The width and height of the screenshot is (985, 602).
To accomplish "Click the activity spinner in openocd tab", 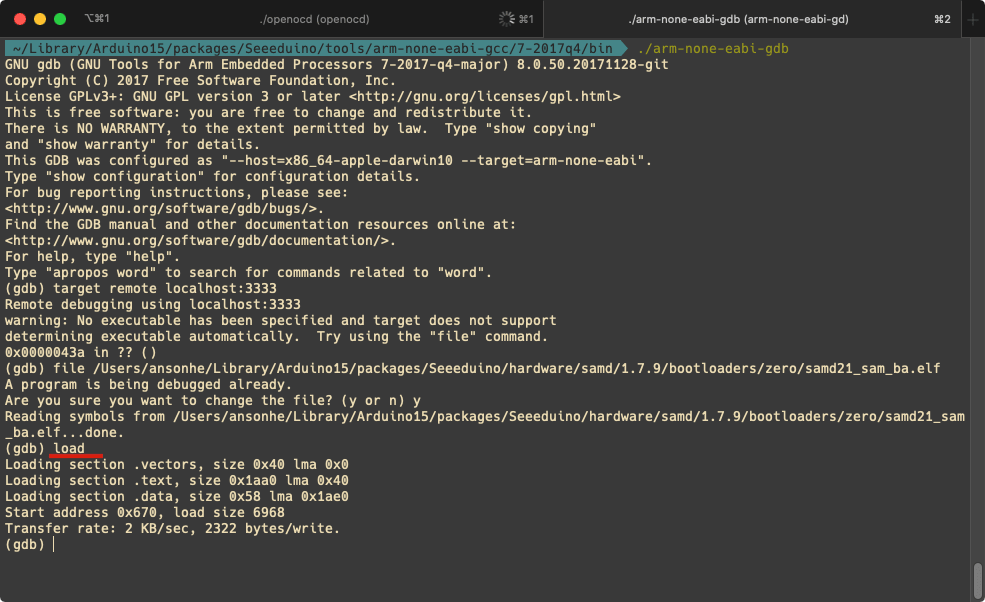I will (506, 19).
